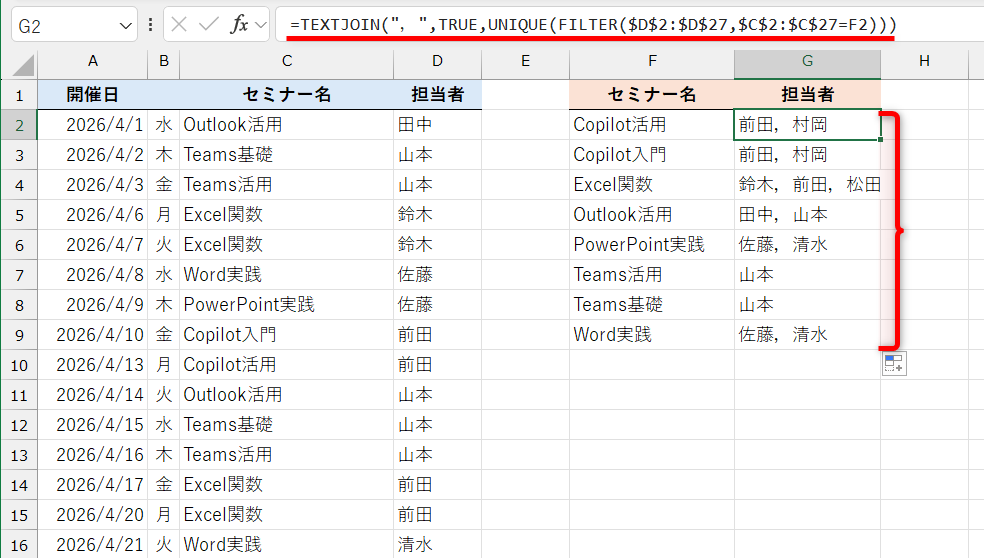Select cell G6 with 佐藤, 清水
Screen dimensions: 984x558
tap(807, 244)
